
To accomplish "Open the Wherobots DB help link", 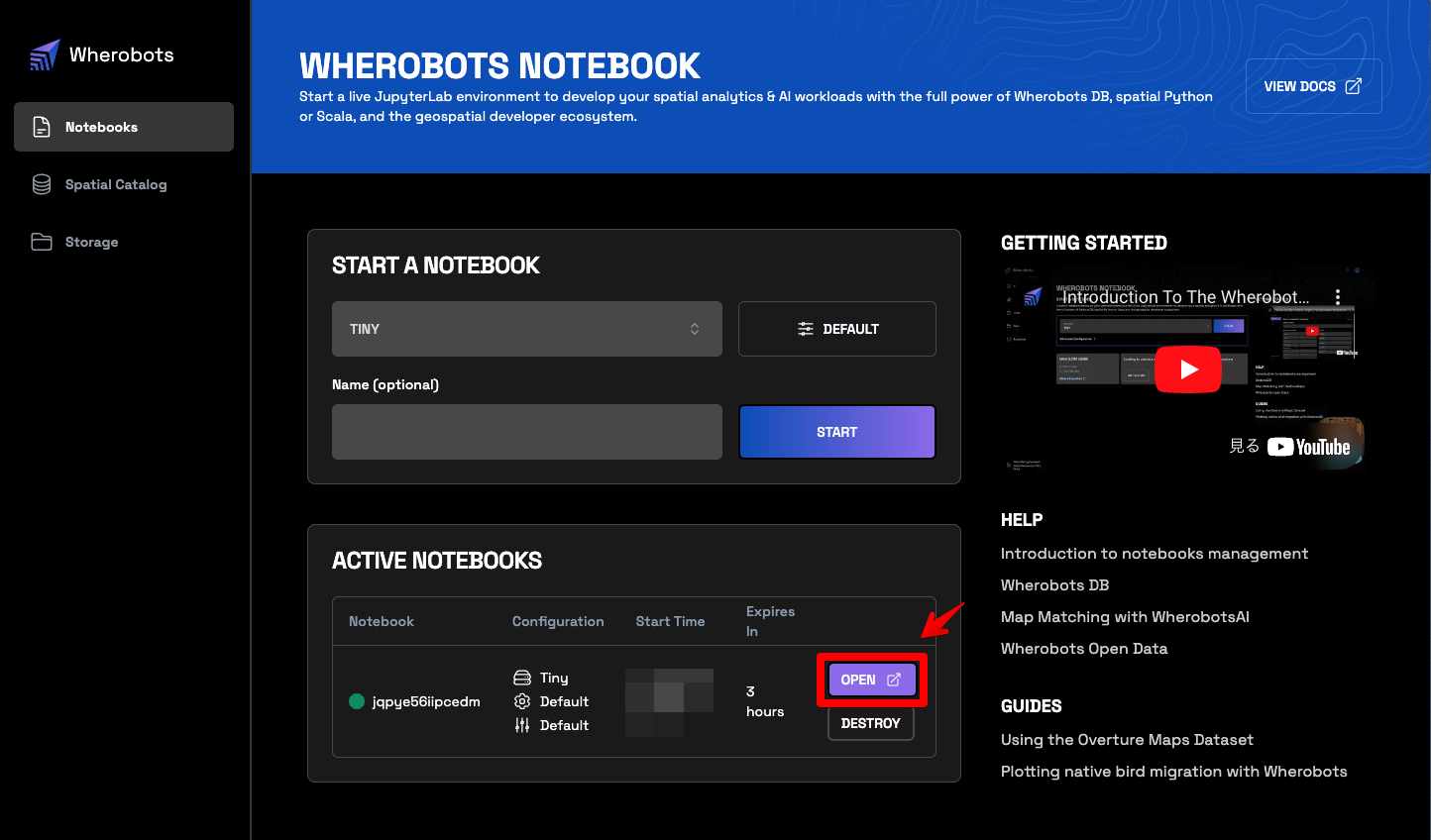I will 1055,585.
